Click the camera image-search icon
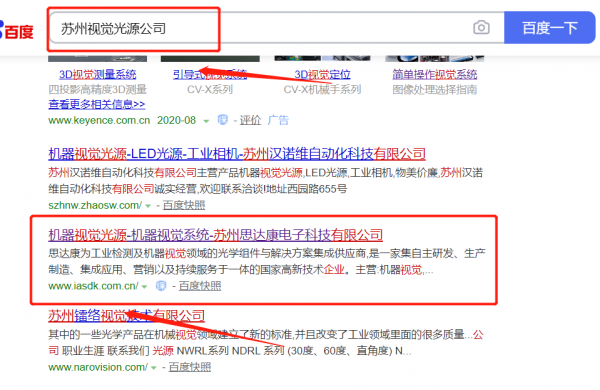Viewport: 600px width, 390px height. [x=481, y=28]
